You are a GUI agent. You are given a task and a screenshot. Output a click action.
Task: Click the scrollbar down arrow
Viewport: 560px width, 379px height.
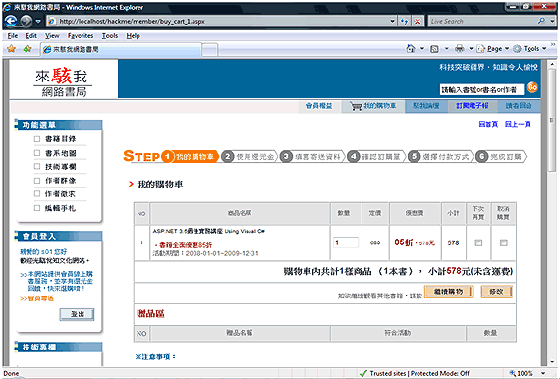pyautogui.click(x=551, y=361)
